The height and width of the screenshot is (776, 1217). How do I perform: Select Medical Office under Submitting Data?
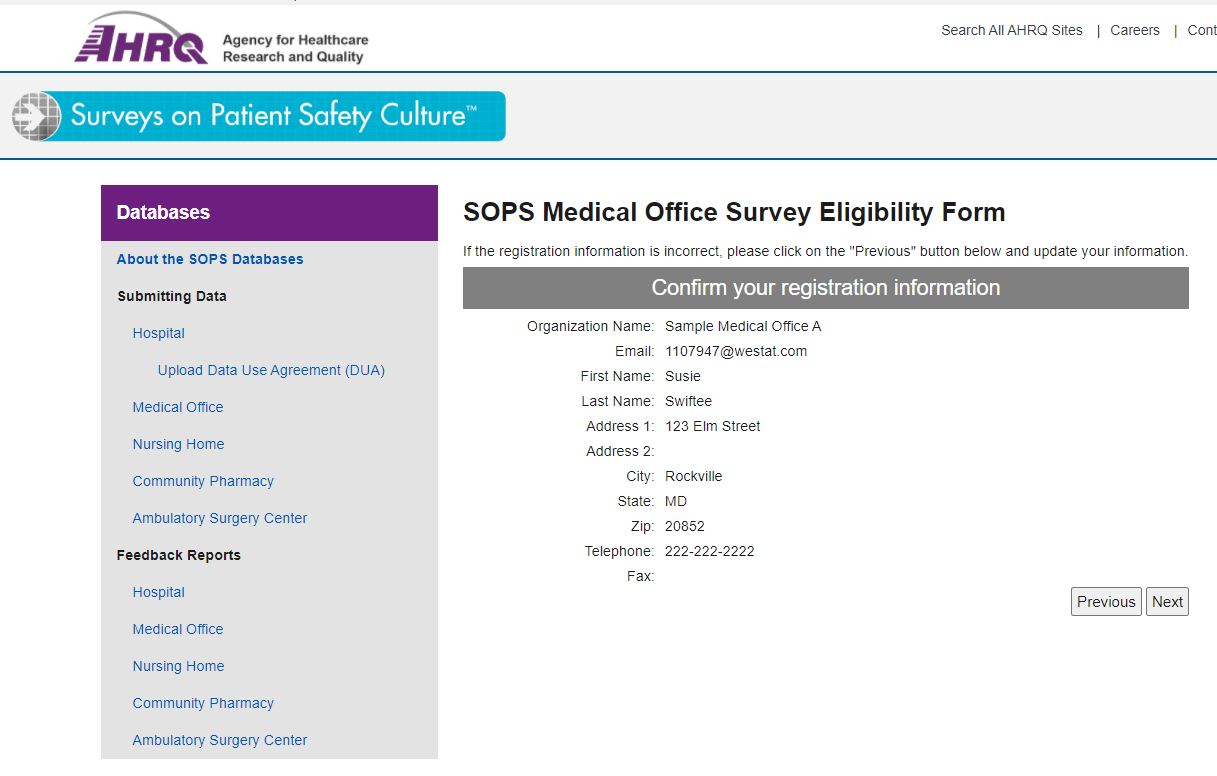click(x=178, y=407)
